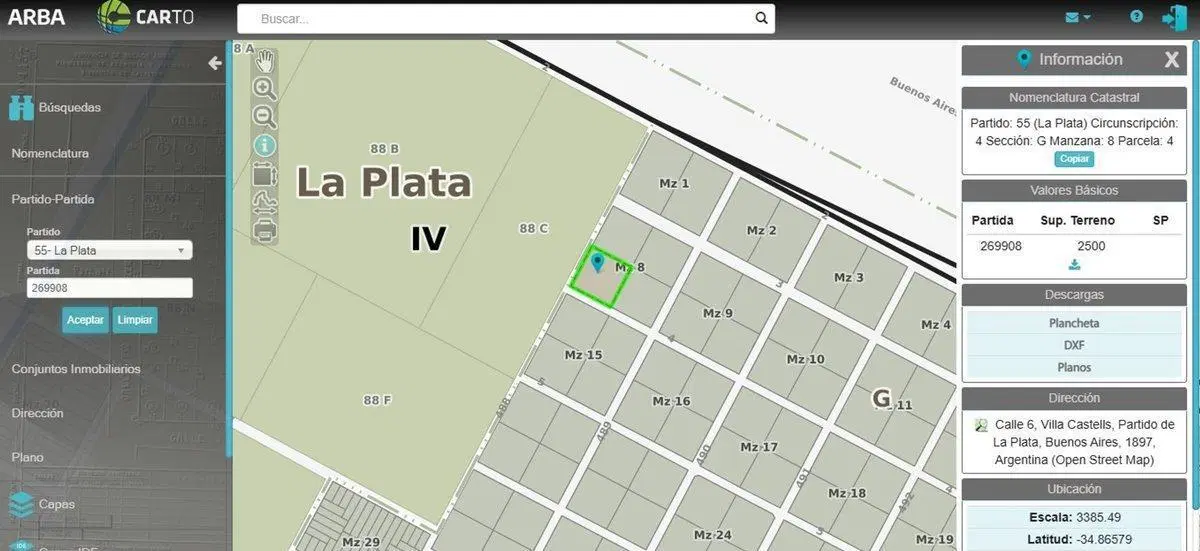Download the Plancheta
The width and height of the screenshot is (1200, 551).
[1074, 323]
